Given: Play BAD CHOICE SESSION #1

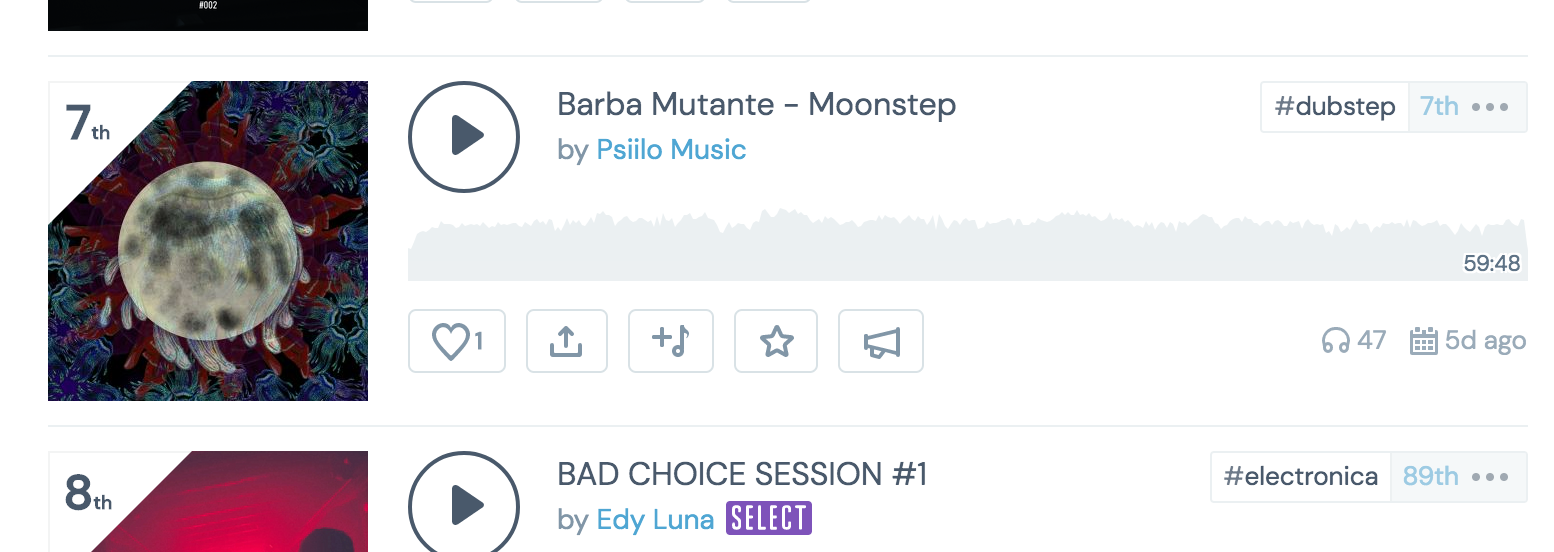Looking at the screenshot, I should coord(464,505).
